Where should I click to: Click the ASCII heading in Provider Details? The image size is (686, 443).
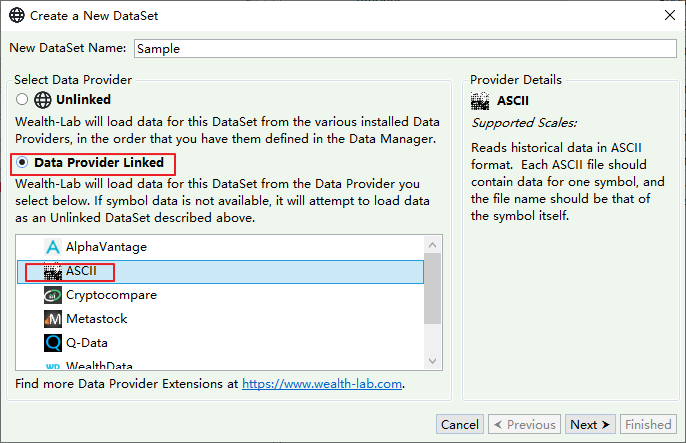tap(513, 101)
